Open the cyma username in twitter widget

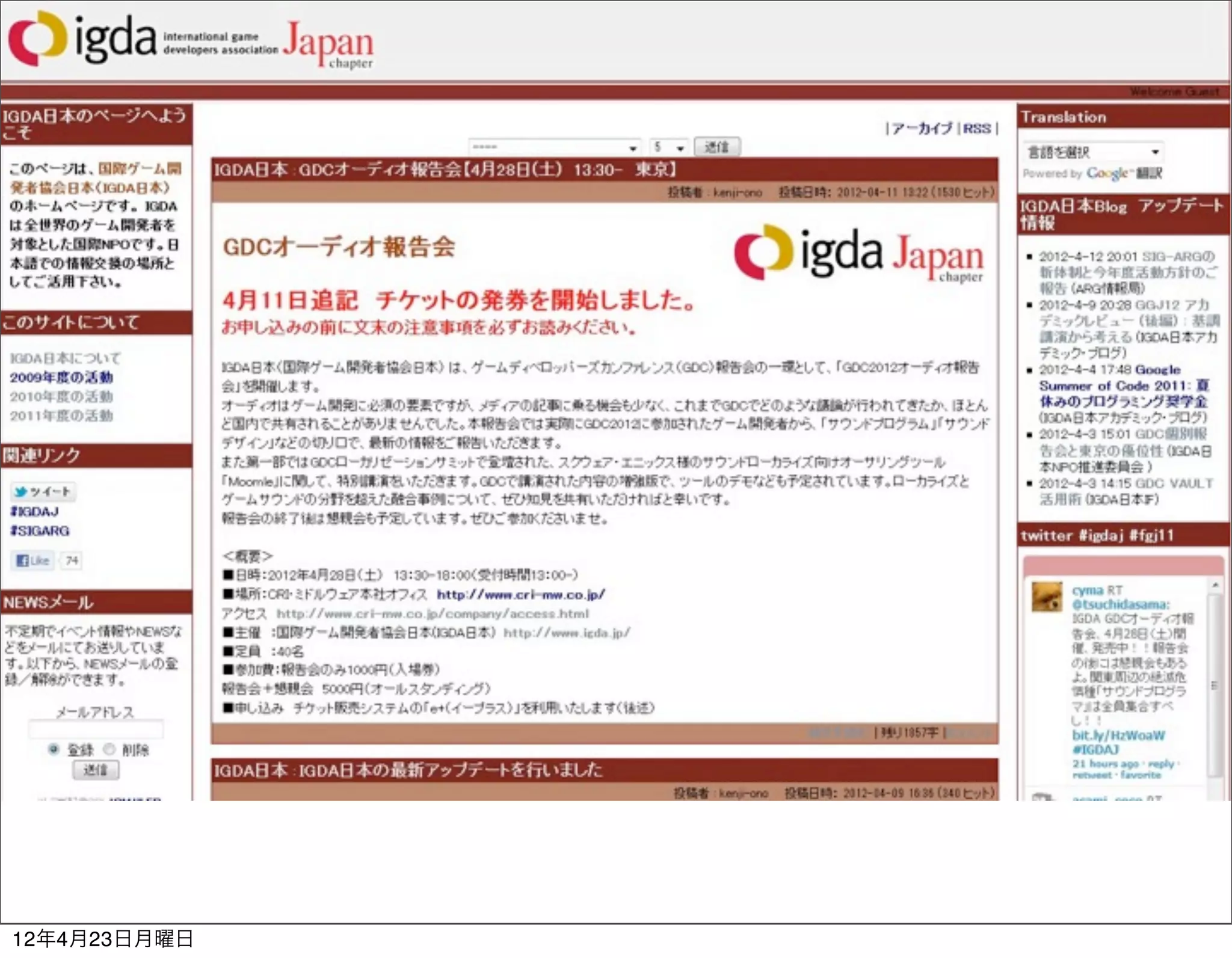click(1088, 590)
